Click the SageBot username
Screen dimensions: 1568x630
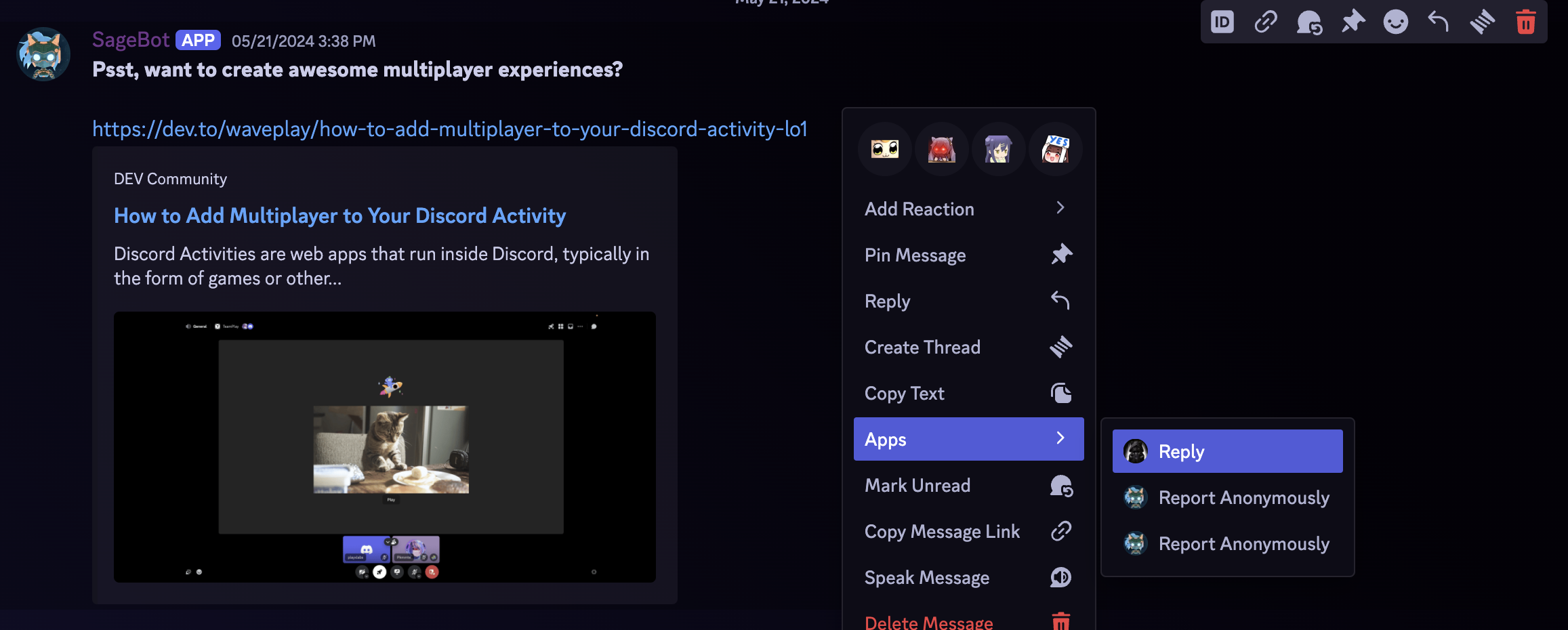click(131, 40)
